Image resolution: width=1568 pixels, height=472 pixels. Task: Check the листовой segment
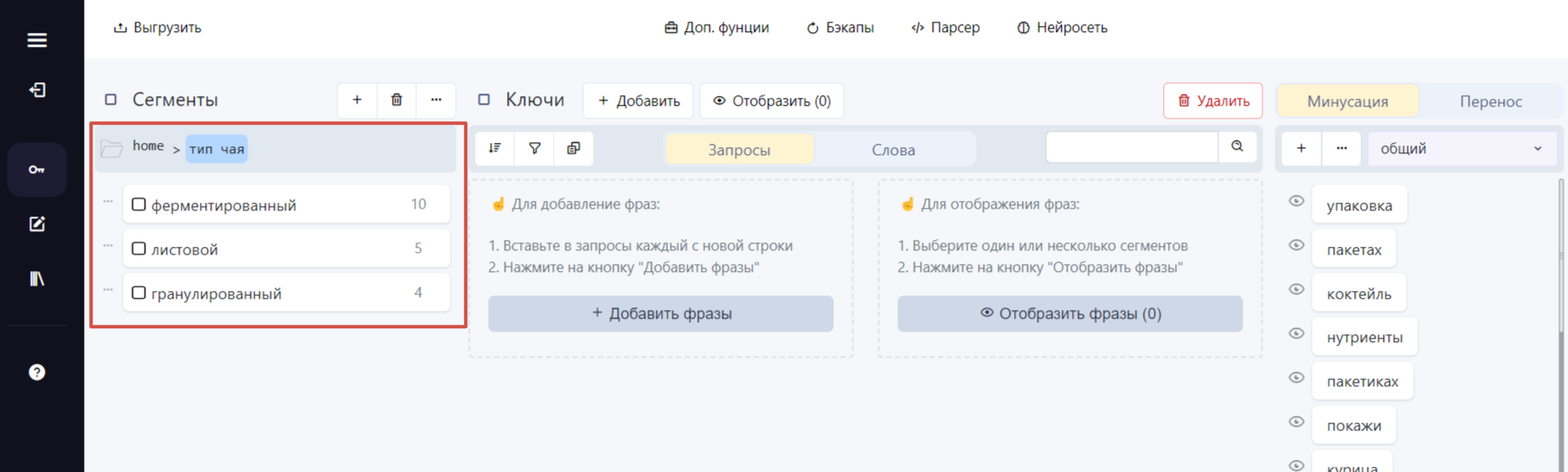click(x=138, y=249)
